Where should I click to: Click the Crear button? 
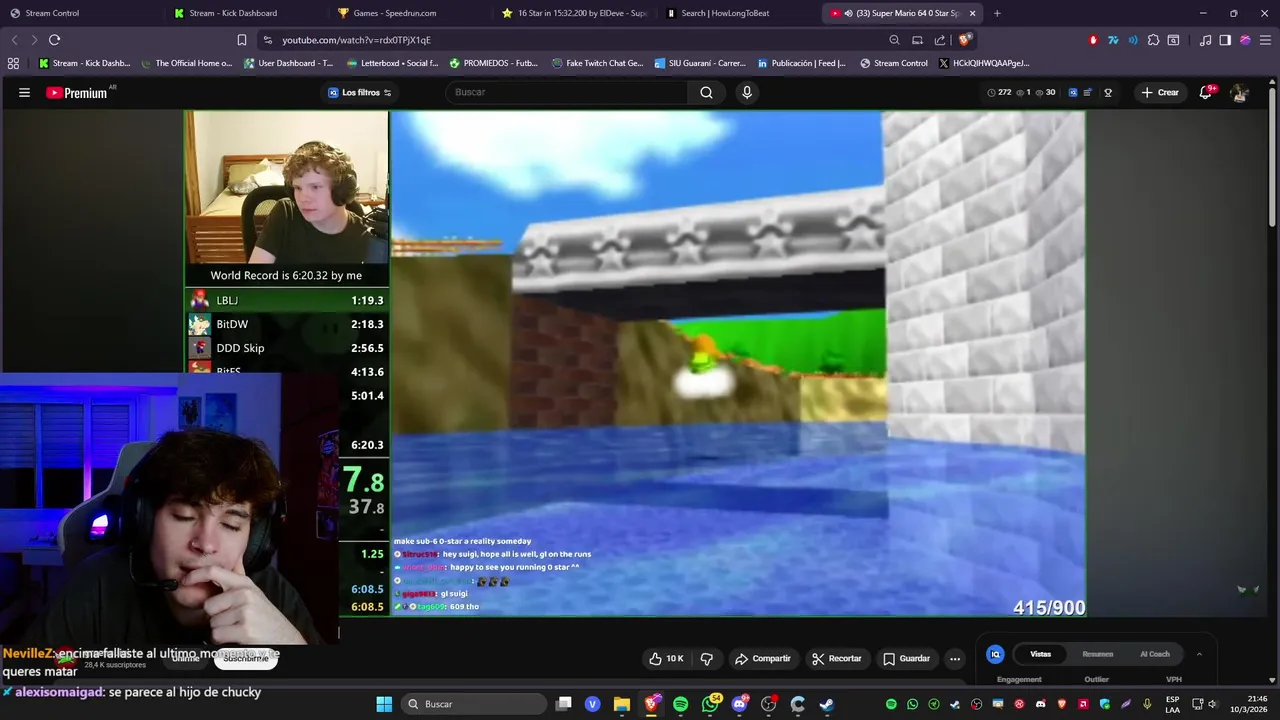pos(1160,92)
